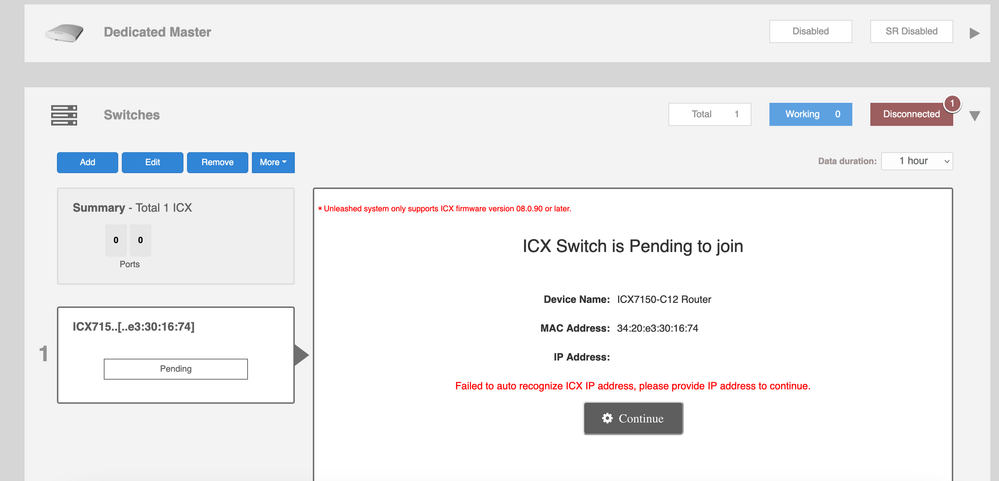Click the red notification badge on Disconnected
999x481 pixels.
tap(952, 103)
